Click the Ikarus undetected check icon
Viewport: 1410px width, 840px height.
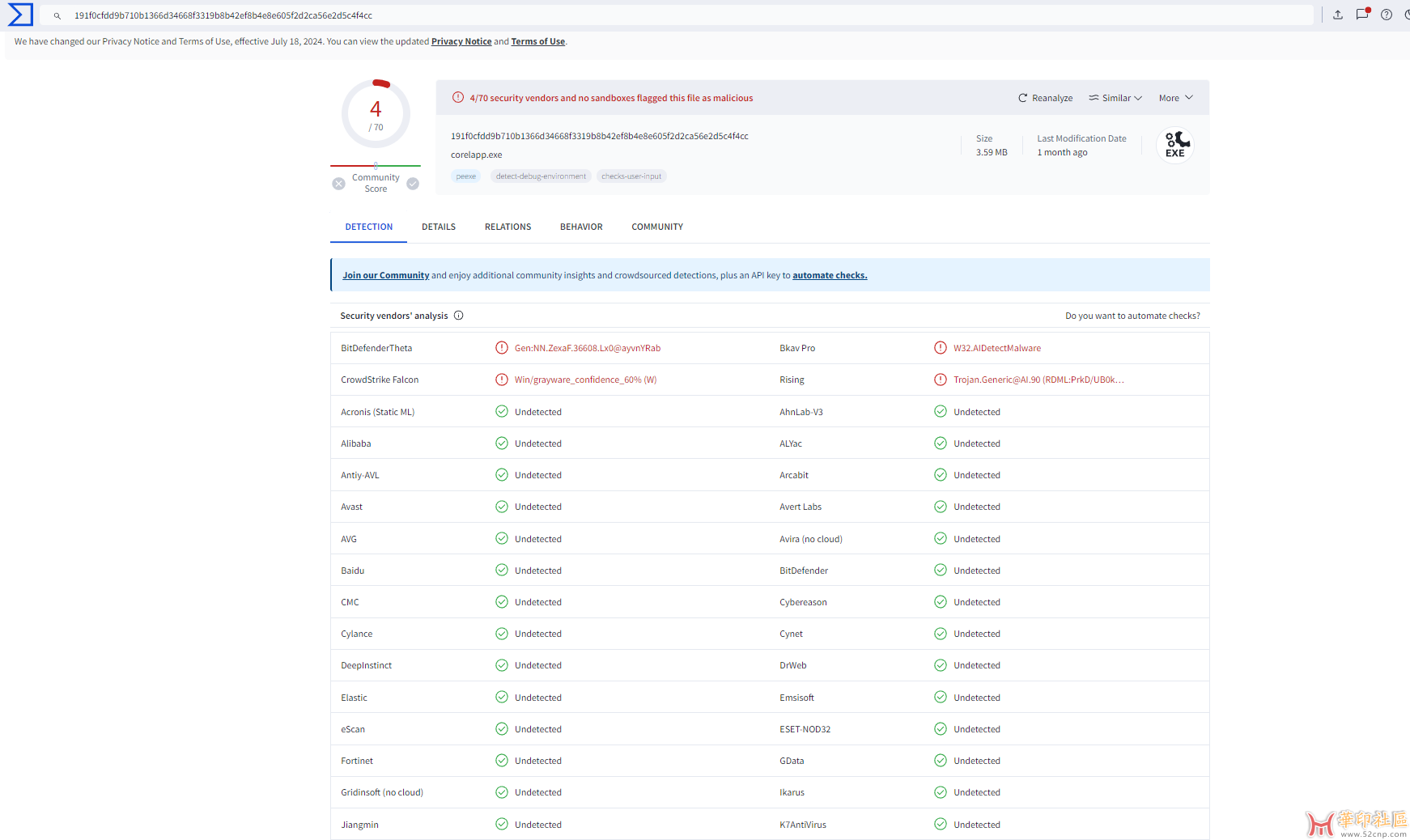click(x=941, y=792)
